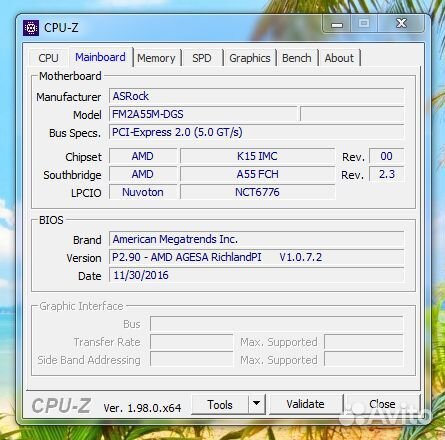Open the Graphics tab
Screen dimensions: 445x440
[250, 58]
